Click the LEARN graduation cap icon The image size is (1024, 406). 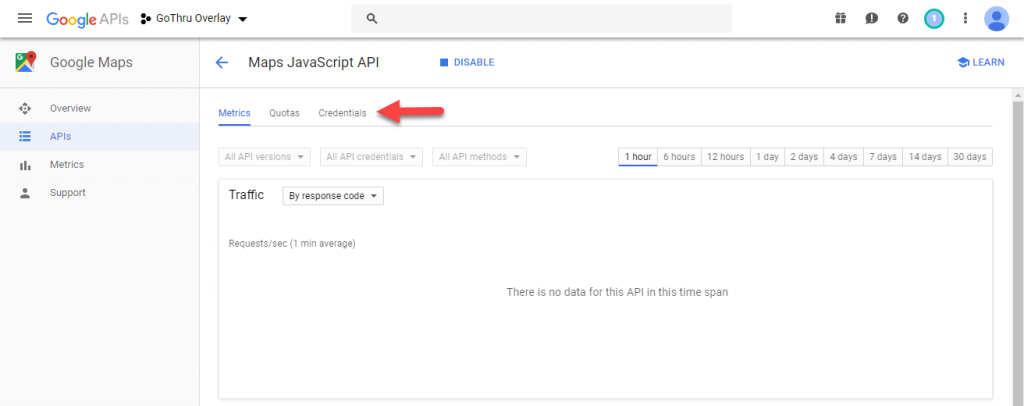coord(963,63)
